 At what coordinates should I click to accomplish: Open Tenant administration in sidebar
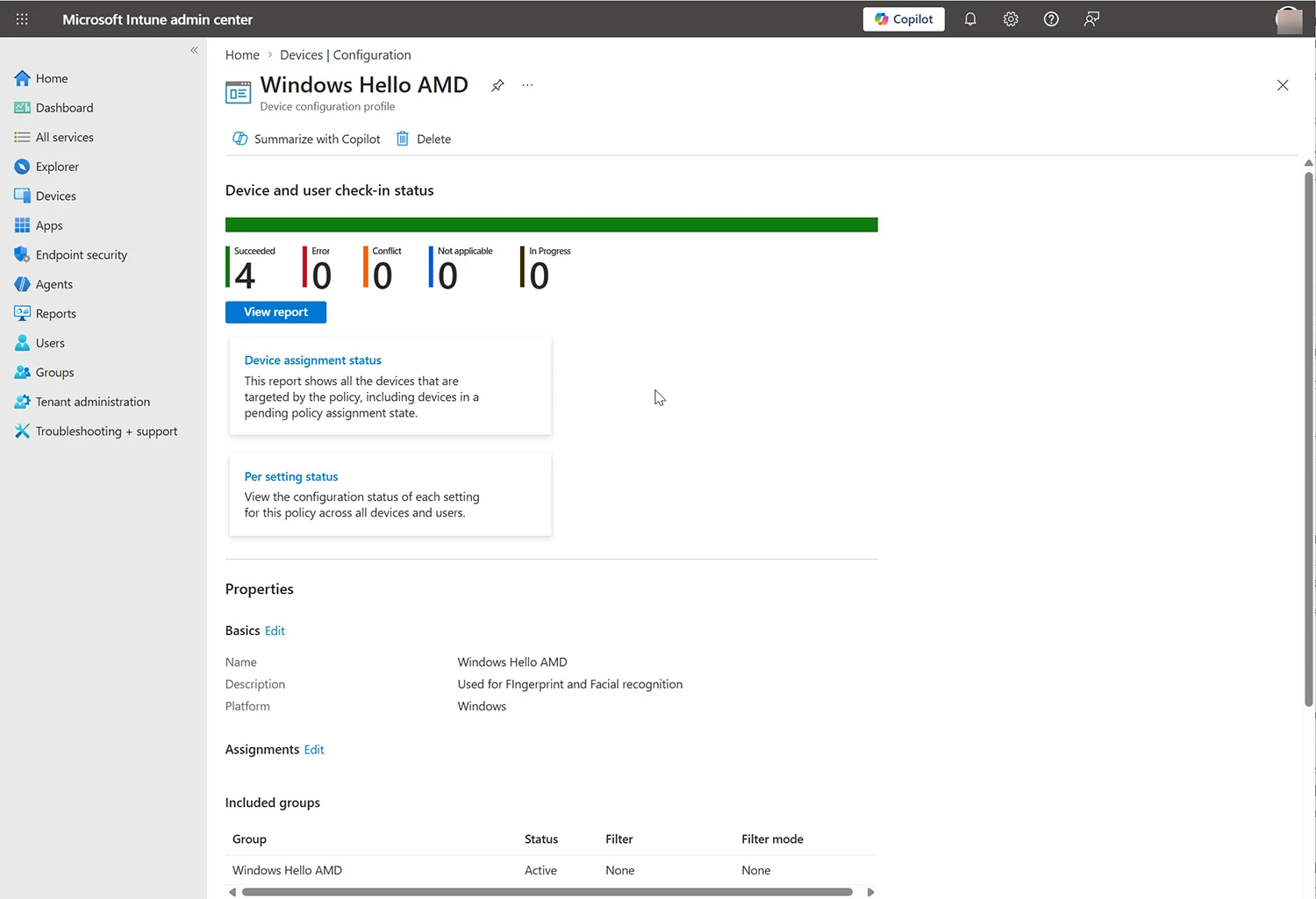[x=92, y=402]
